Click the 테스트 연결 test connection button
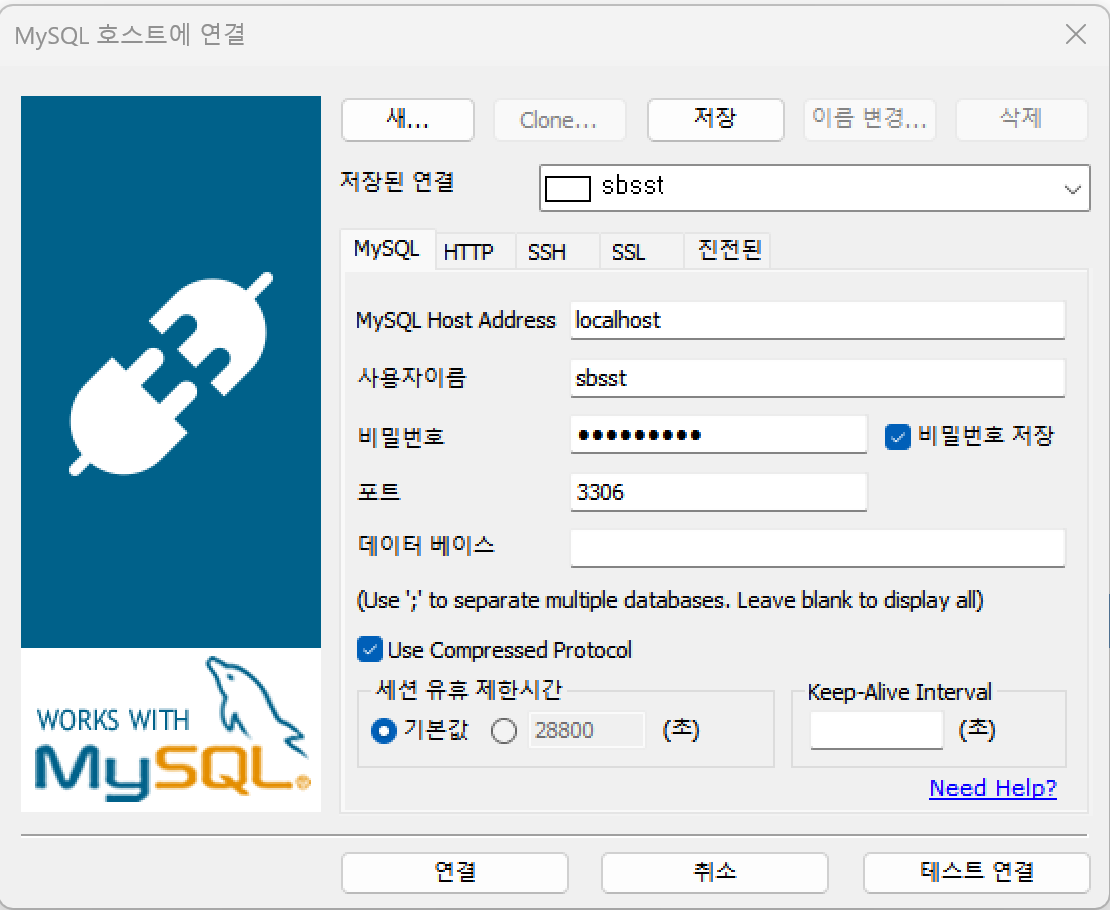This screenshot has height=910, width=1110. coord(976,872)
